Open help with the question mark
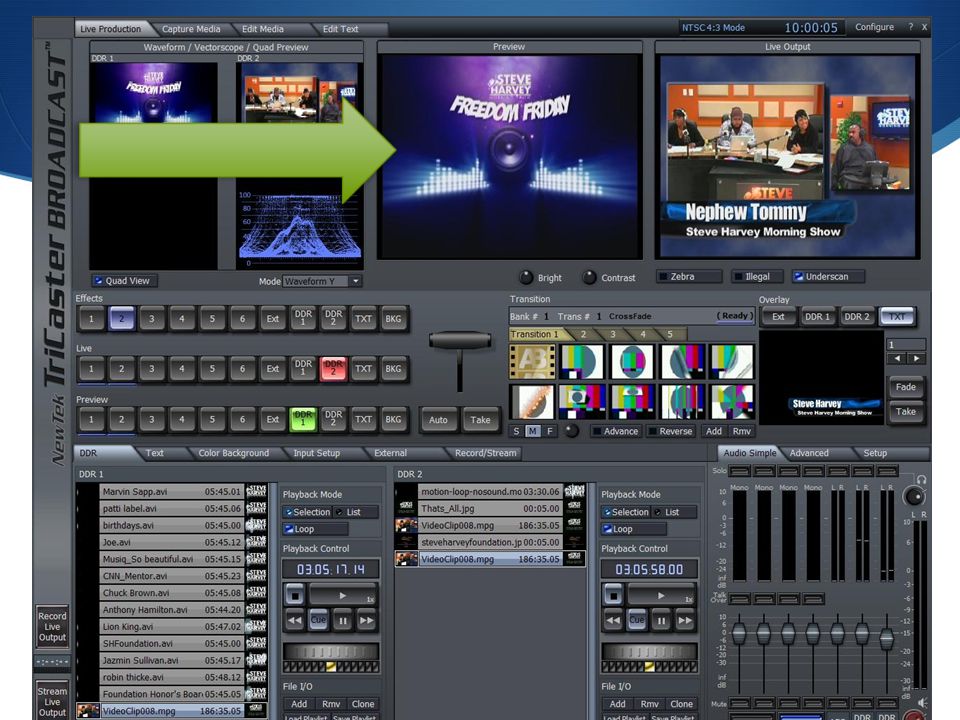Viewport: 960px width, 720px height. [910, 27]
